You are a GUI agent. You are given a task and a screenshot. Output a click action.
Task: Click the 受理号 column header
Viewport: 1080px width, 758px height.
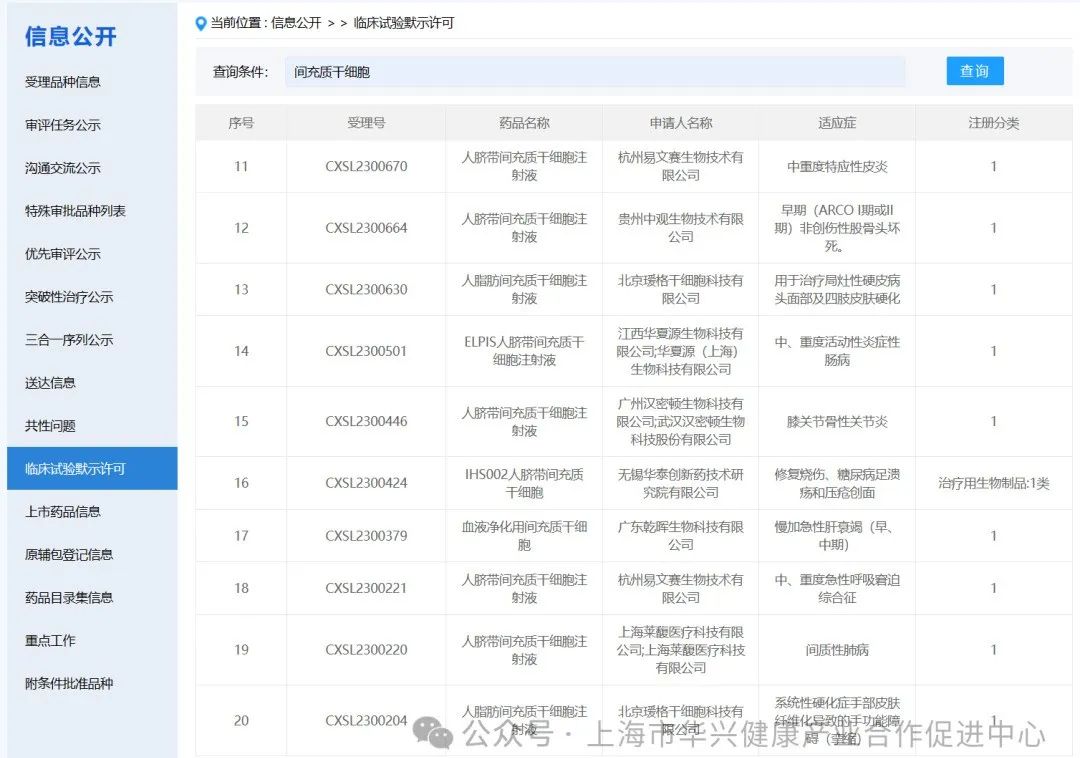click(366, 123)
